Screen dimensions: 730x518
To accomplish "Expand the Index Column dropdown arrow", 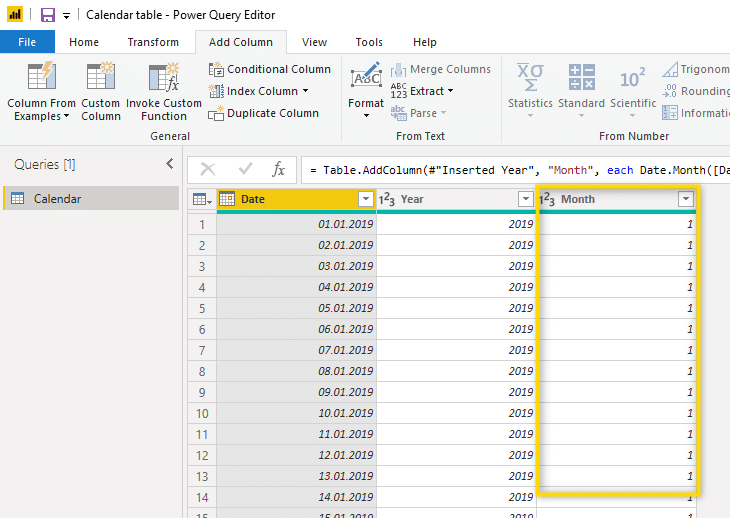I will click(x=305, y=91).
